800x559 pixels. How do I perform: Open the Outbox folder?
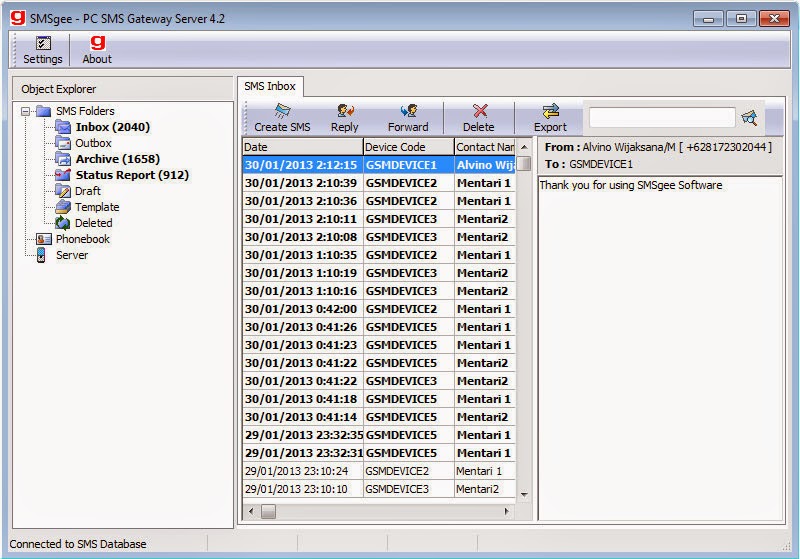pyautogui.click(x=93, y=143)
